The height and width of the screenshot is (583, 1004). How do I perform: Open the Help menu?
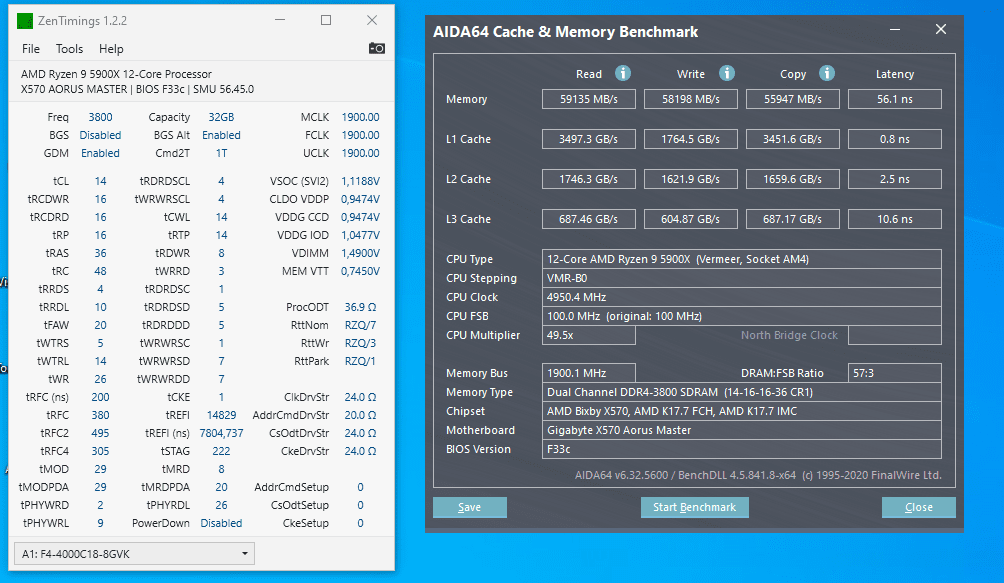[111, 49]
